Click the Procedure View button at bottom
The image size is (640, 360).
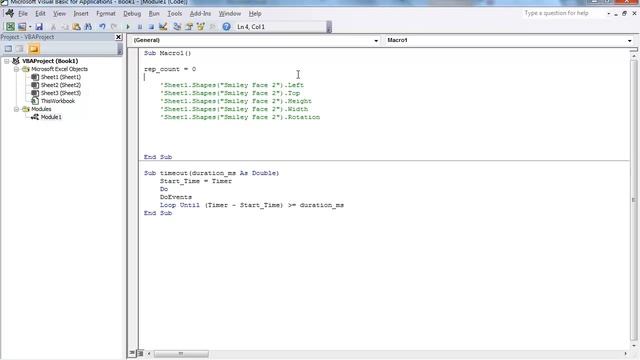point(132,353)
